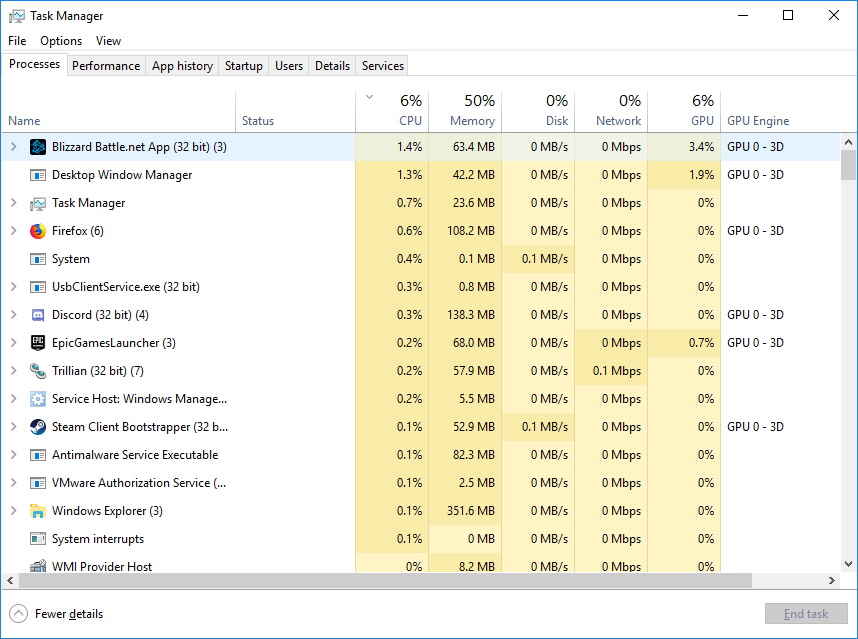Click the EpicGamesLauncher icon
The width and height of the screenshot is (858, 639).
pos(38,343)
